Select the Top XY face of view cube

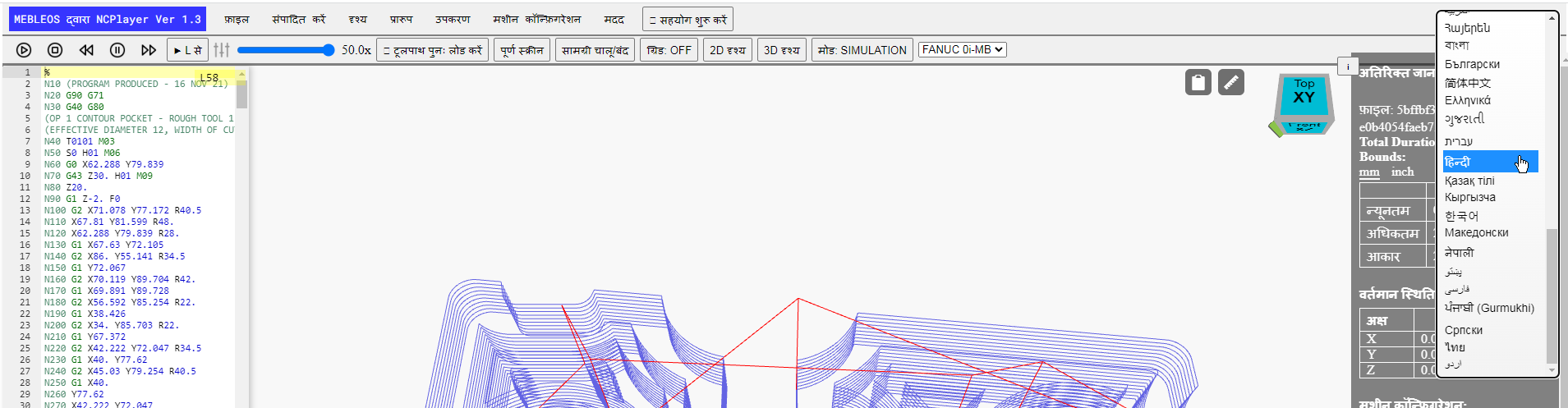tap(1304, 93)
